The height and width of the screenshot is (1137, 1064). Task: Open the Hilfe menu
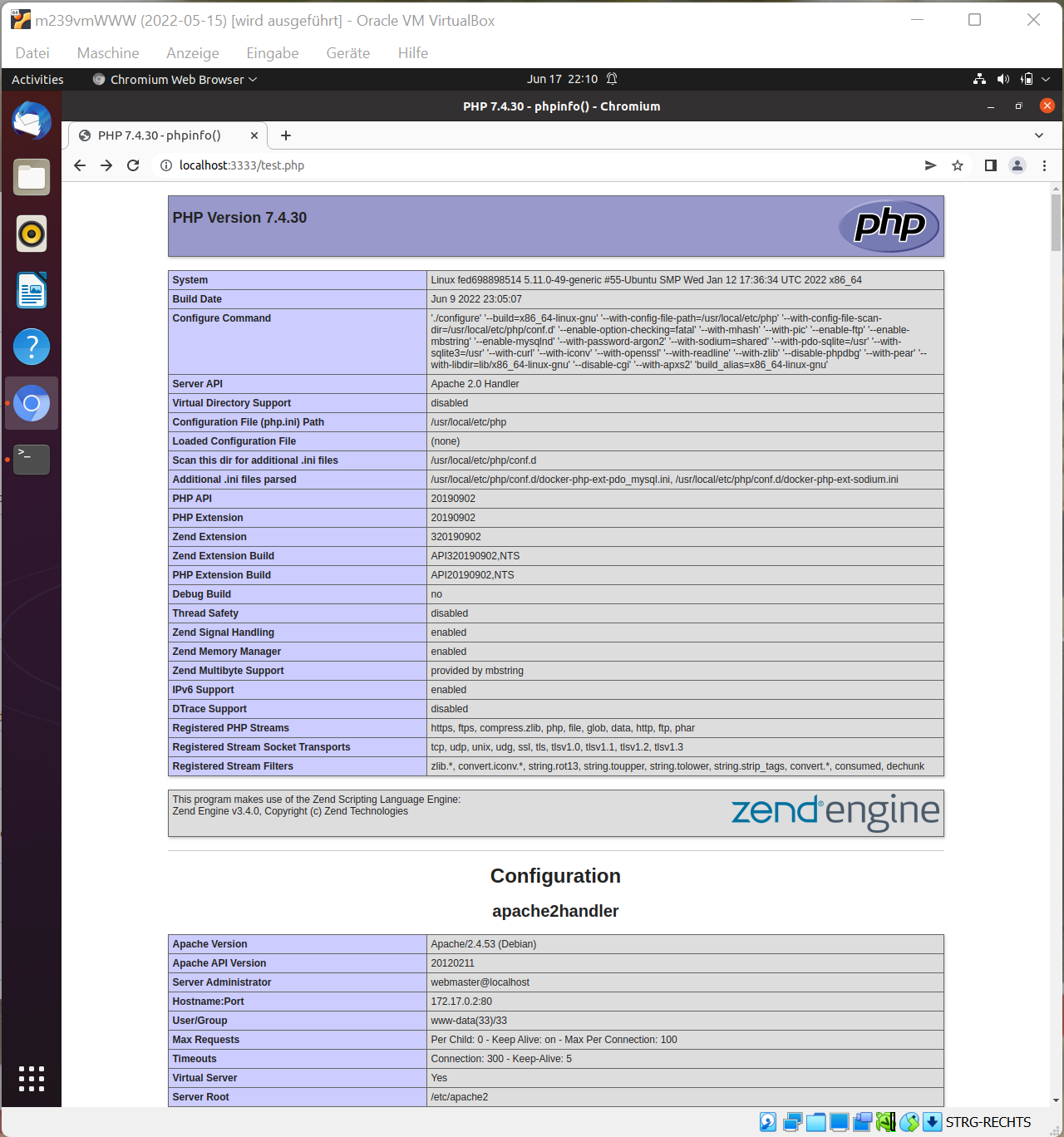click(x=413, y=53)
